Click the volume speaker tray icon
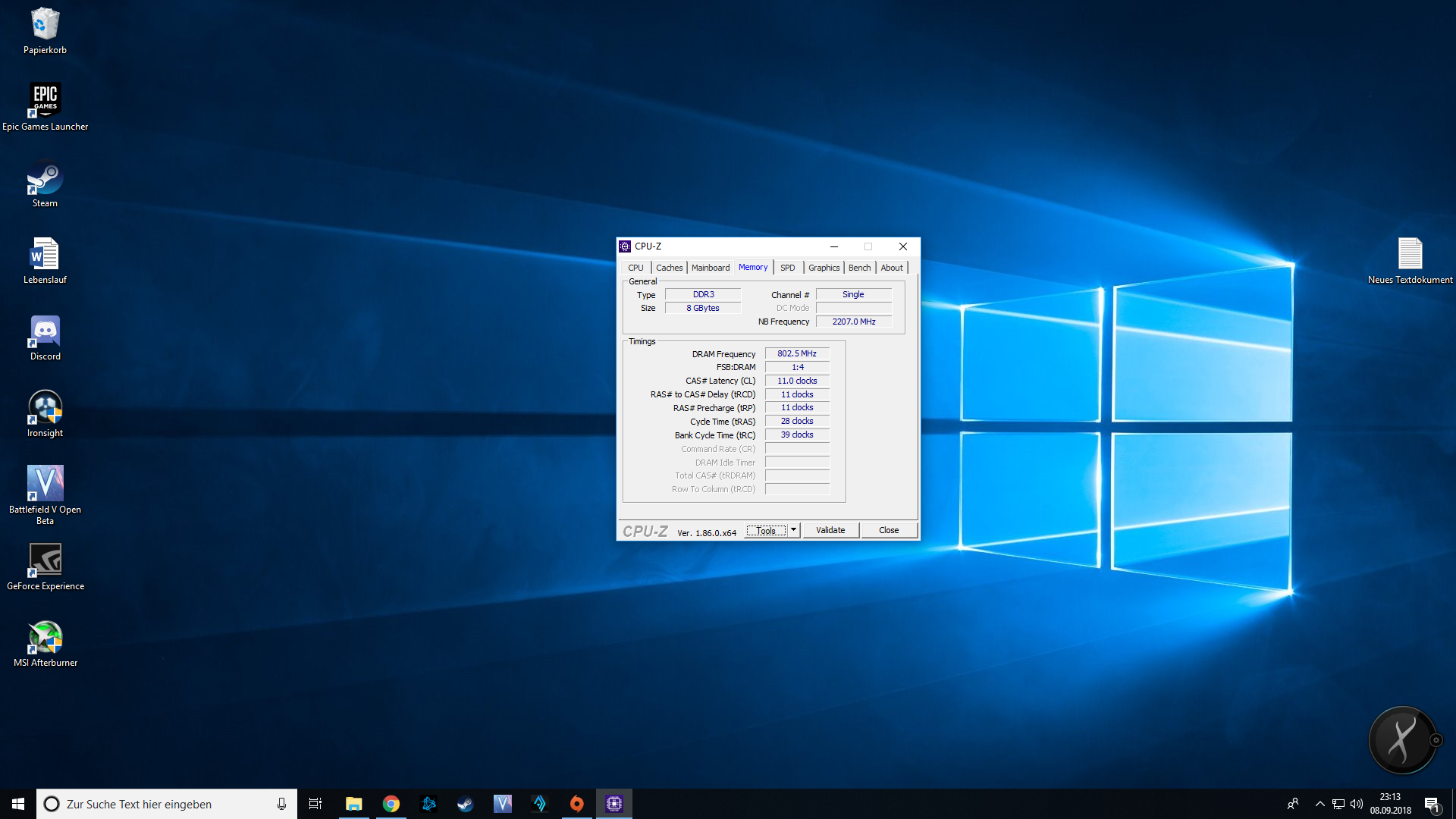The height and width of the screenshot is (819, 1456). click(1357, 804)
